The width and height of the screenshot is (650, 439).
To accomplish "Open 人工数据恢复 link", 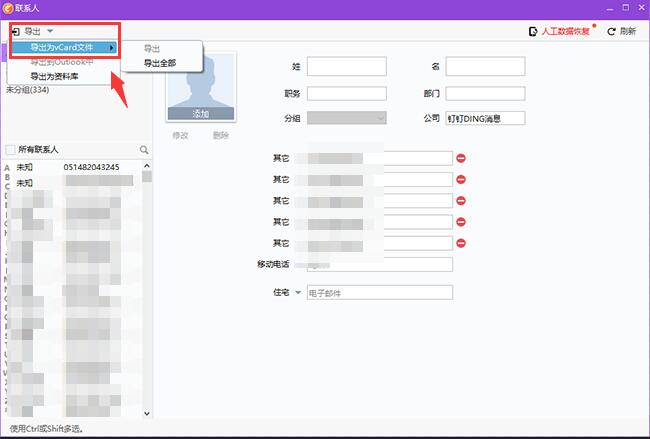I will tap(565, 32).
